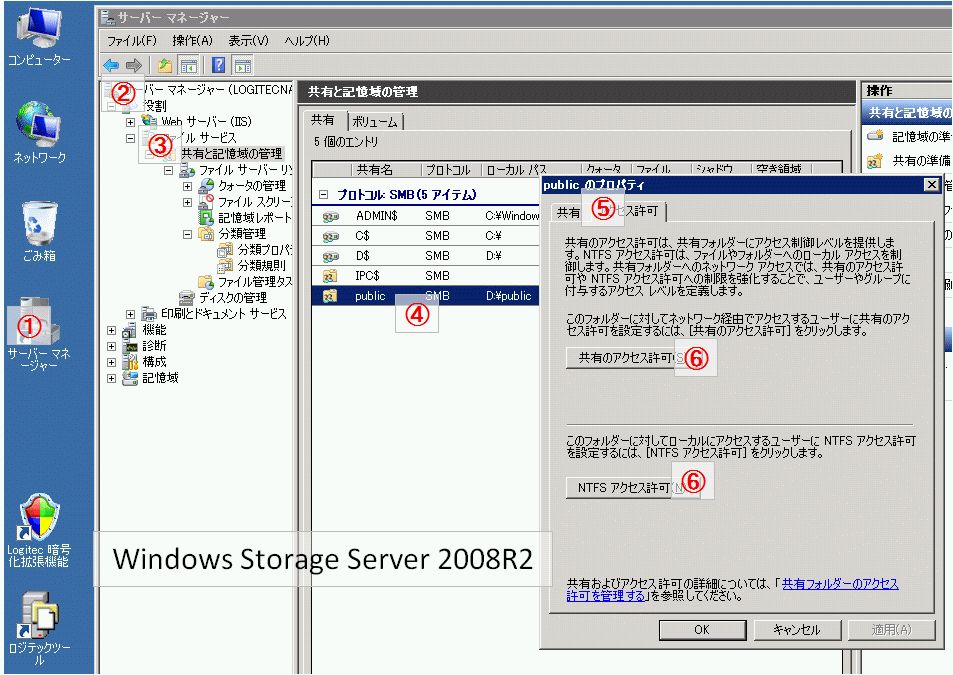
Task: Select the 共有 tab in the public properties dialog
Action: (x=568, y=212)
